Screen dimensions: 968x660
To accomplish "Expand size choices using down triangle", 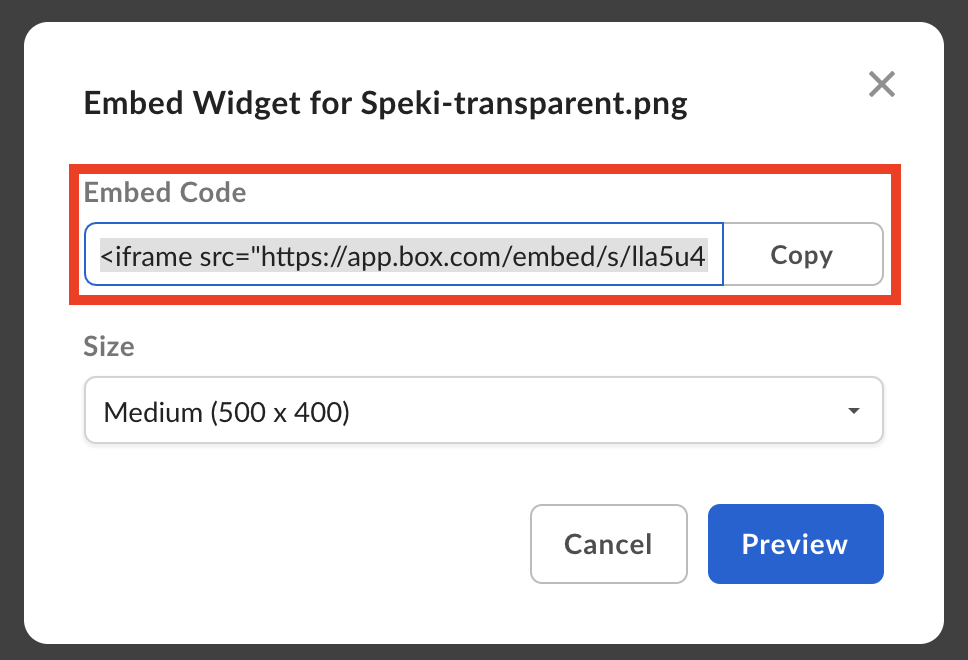I will click(854, 411).
